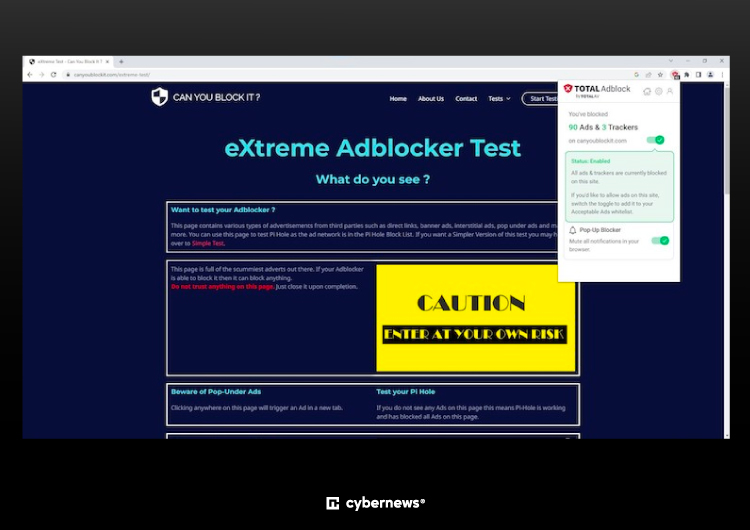The height and width of the screenshot is (530, 750).
Task: Click the scrollbar down arrow
Action: [727, 436]
